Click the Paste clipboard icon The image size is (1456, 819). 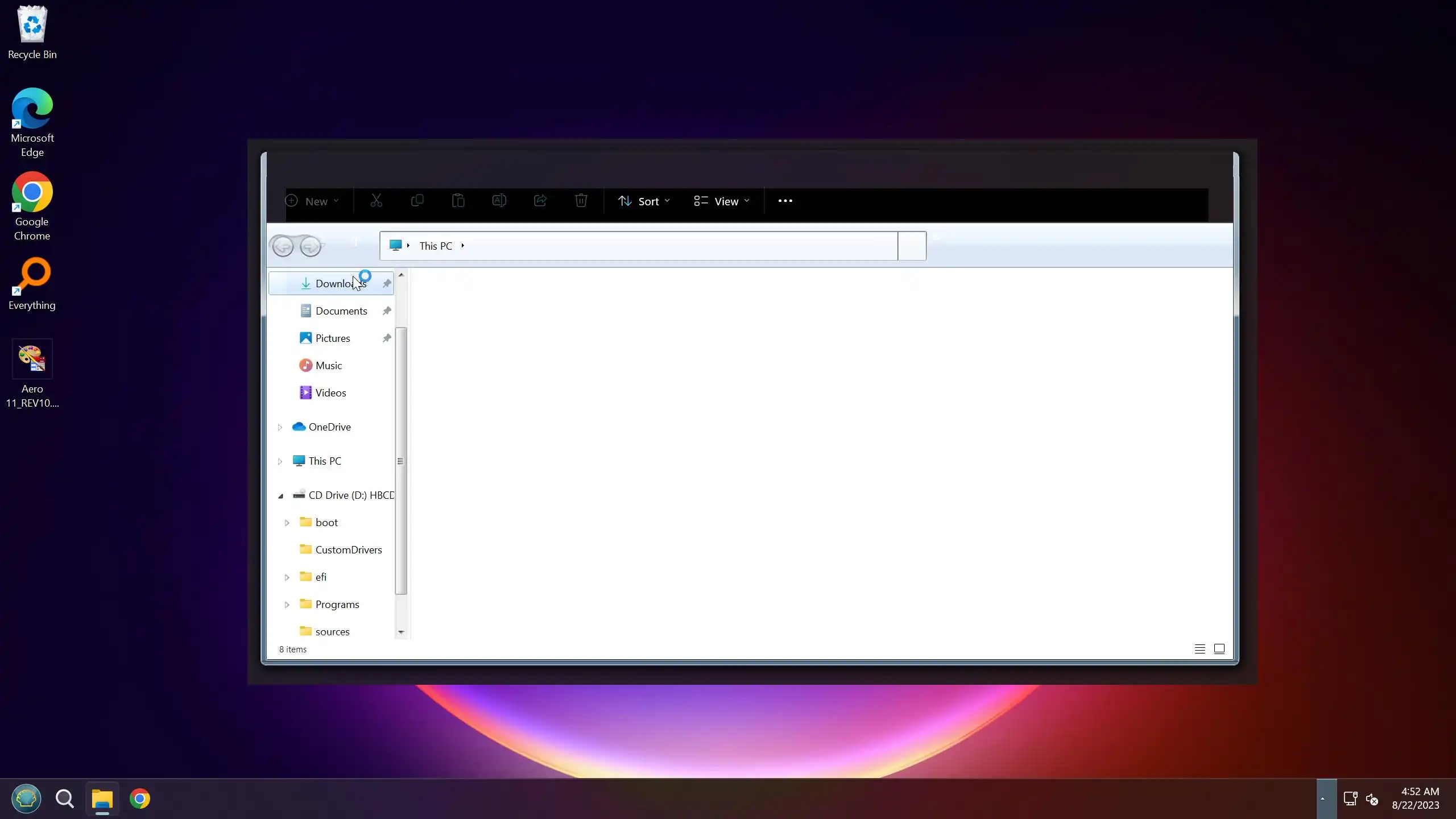point(458,201)
